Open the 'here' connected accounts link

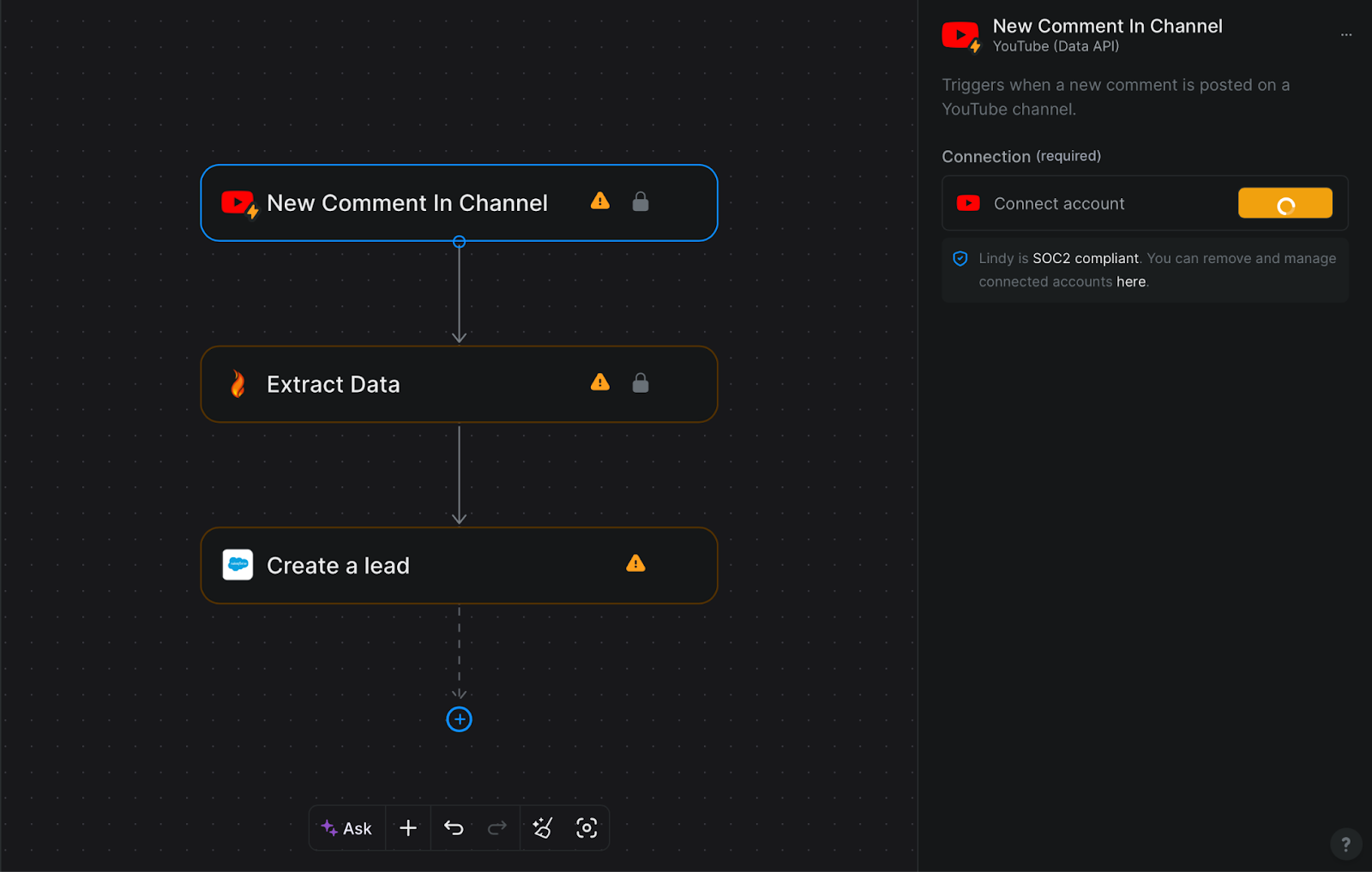(x=1130, y=282)
